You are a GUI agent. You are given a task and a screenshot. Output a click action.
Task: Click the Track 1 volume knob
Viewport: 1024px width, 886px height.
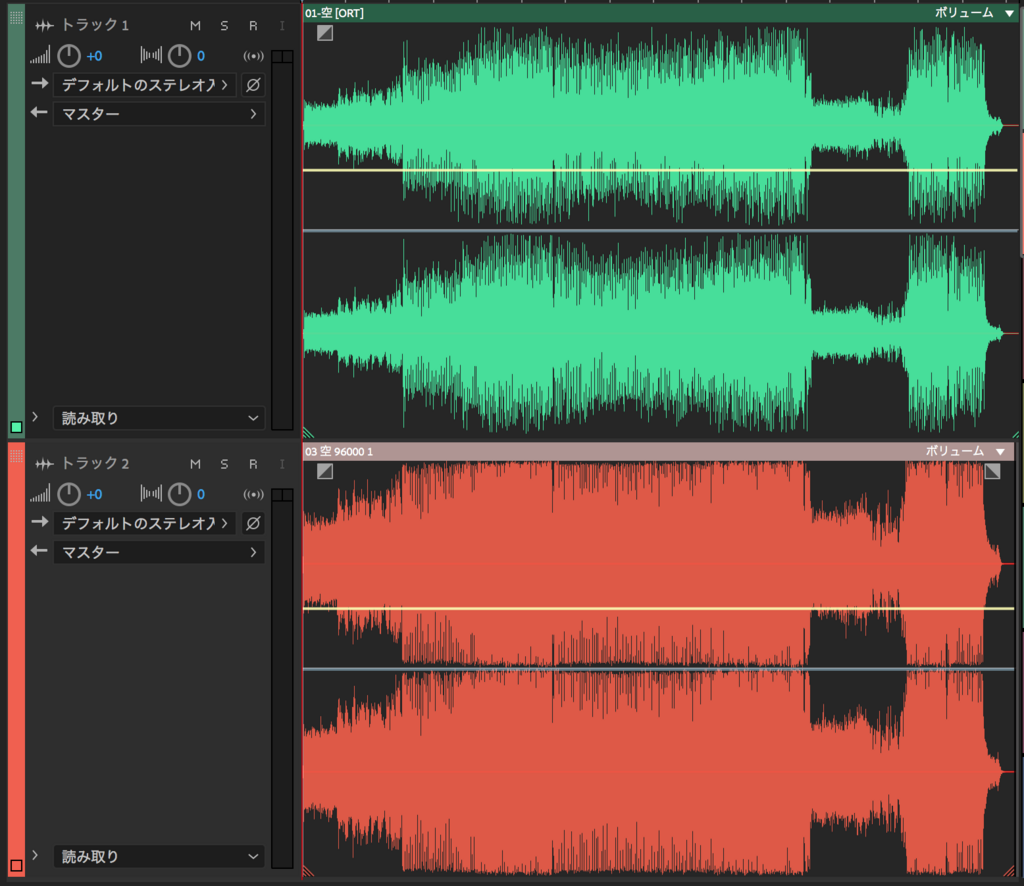[x=69, y=56]
